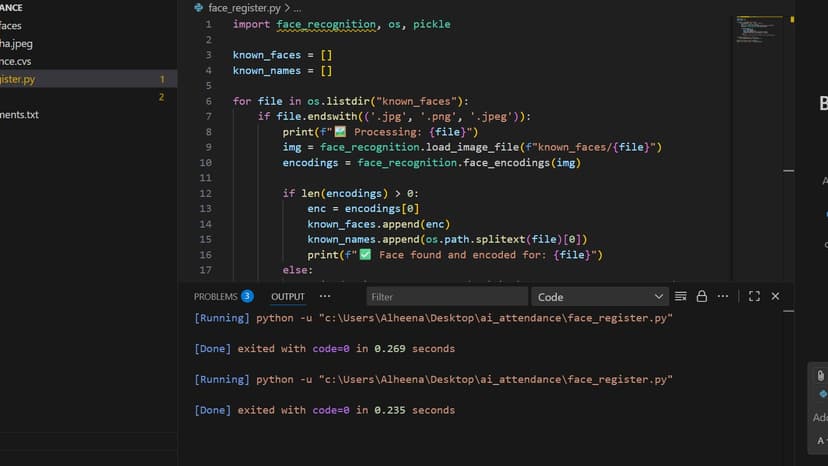Click 'os.listdir' on line 6
Image resolution: width=828 pixels, height=466 pixels.
[338, 101]
